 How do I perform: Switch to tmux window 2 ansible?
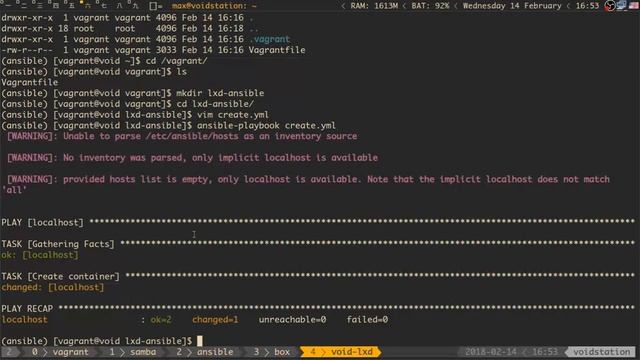[x=204, y=352]
